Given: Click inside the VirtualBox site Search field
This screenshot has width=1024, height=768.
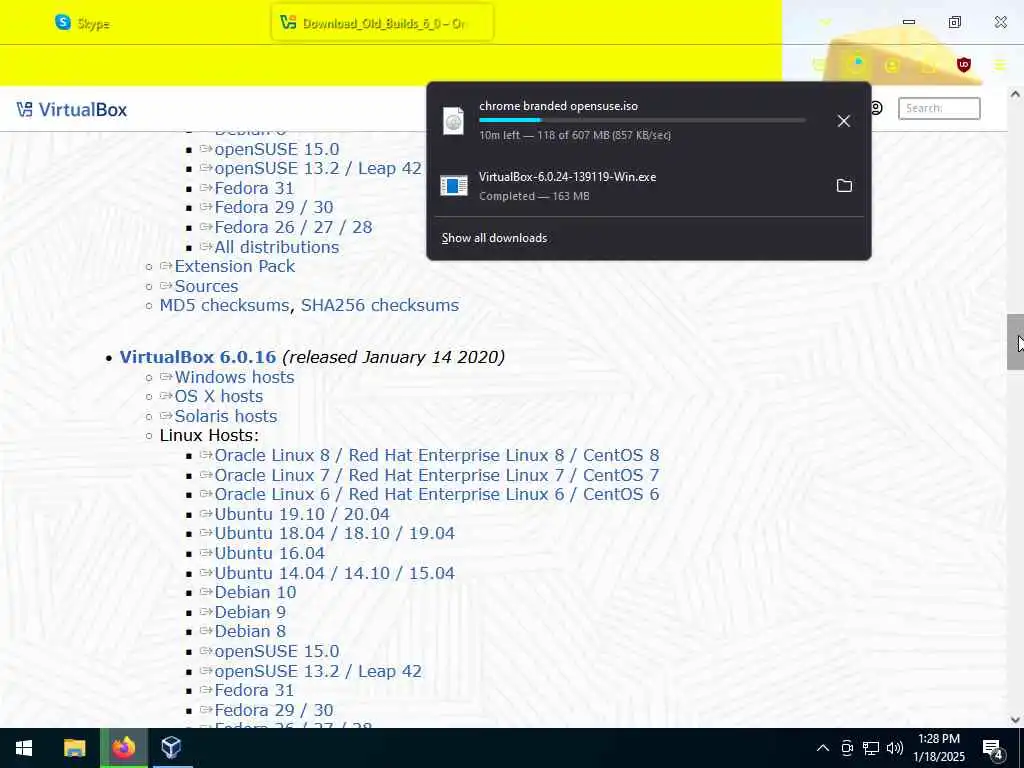Looking at the screenshot, I should coord(938,108).
